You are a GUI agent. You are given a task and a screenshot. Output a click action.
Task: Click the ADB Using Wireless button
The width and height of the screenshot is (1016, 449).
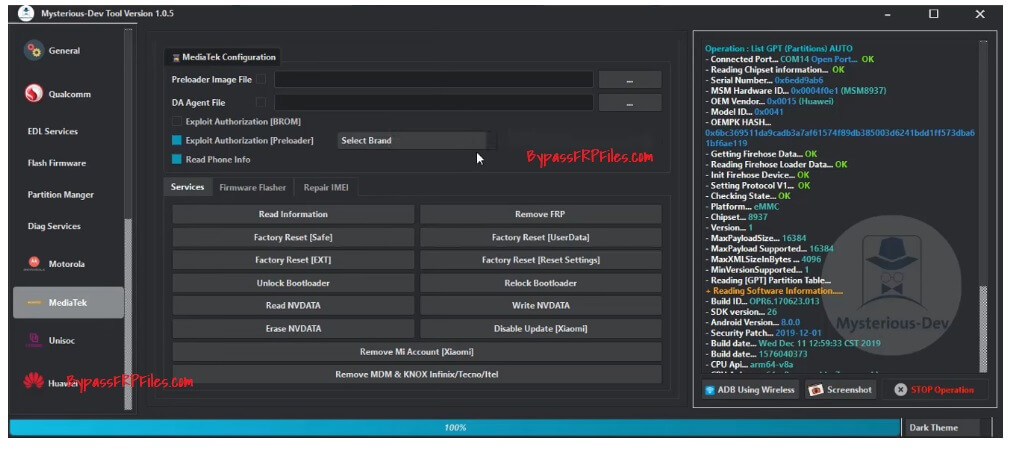pos(750,390)
